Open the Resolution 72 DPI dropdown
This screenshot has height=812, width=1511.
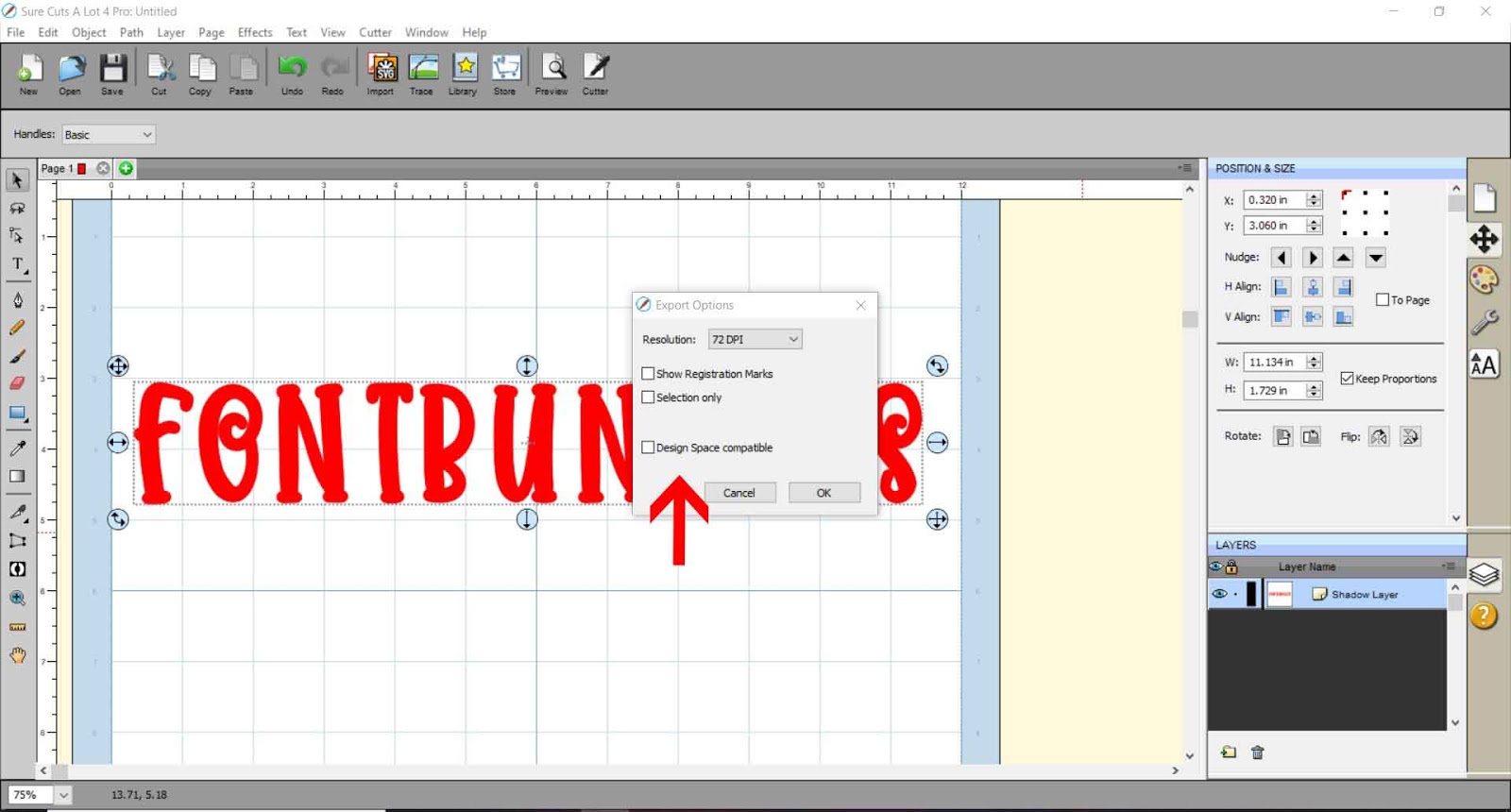pyautogui.click(x=755, y=339)
